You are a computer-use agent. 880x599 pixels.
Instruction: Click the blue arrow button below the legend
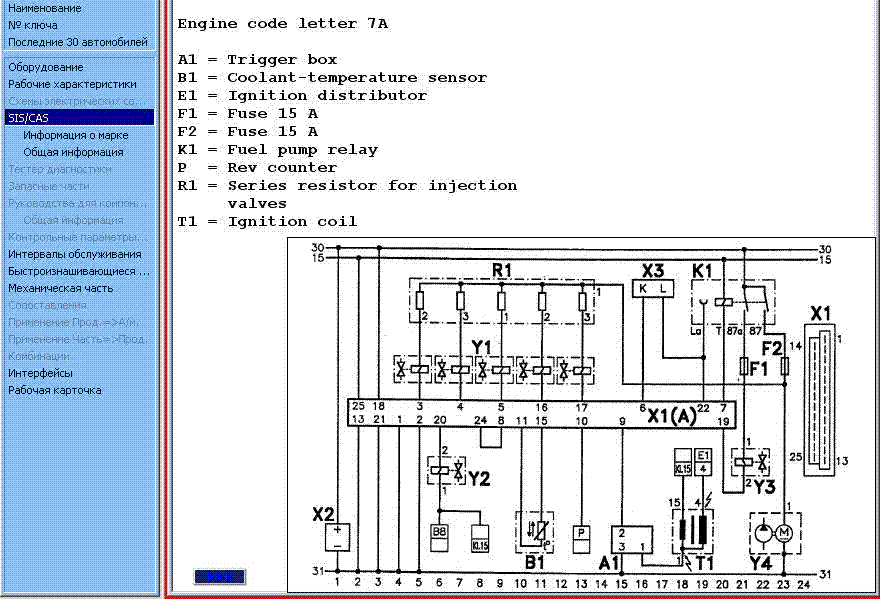click(x=219, y=576)
